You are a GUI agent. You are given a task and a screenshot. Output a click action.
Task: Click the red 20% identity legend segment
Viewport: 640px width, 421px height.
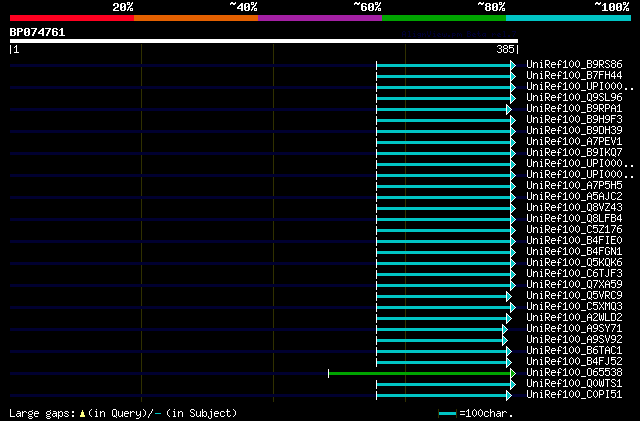pyautogui.click(x=72, y=18)
